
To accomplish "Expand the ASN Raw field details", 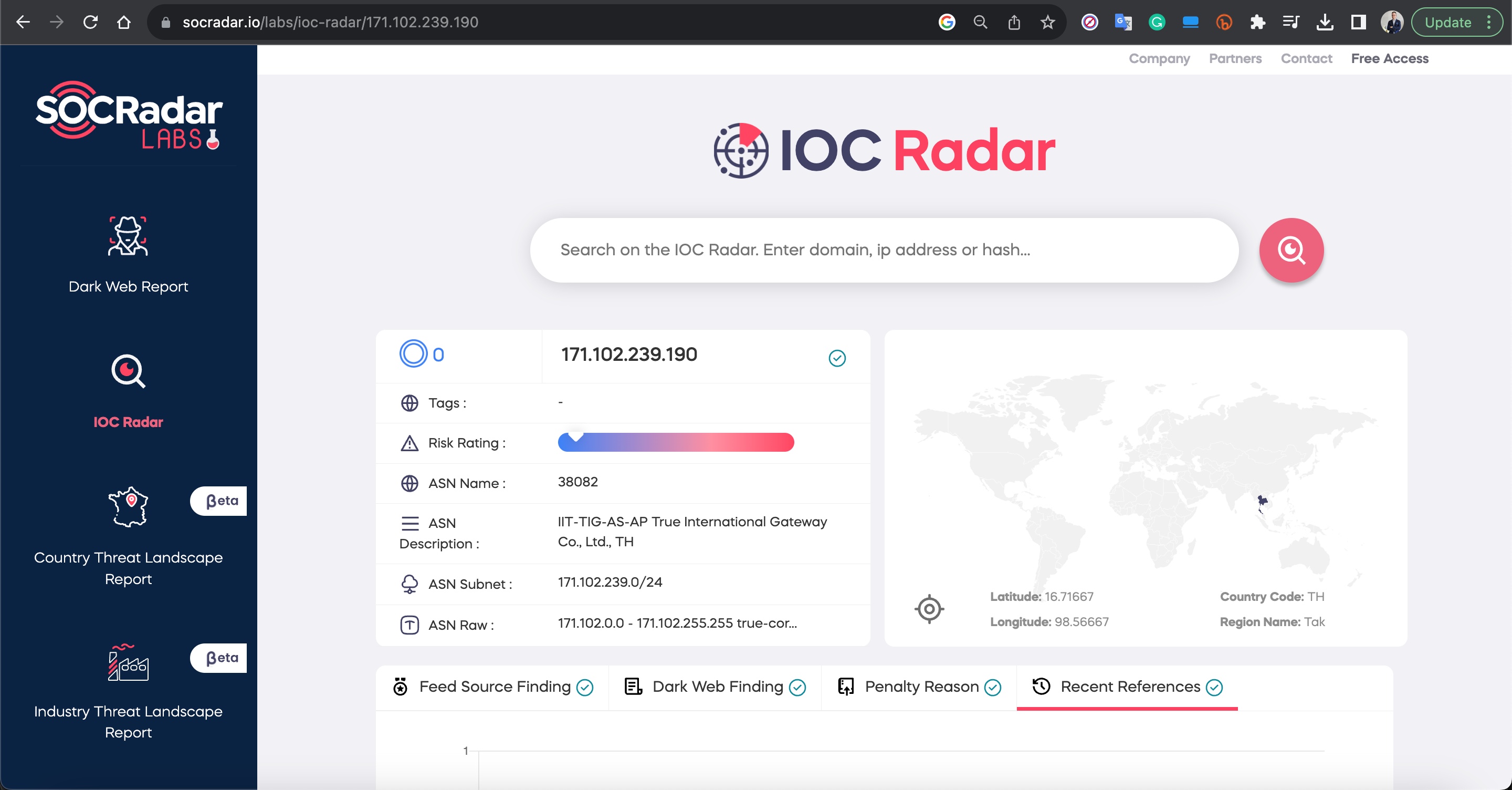I will tap(678, 624).
